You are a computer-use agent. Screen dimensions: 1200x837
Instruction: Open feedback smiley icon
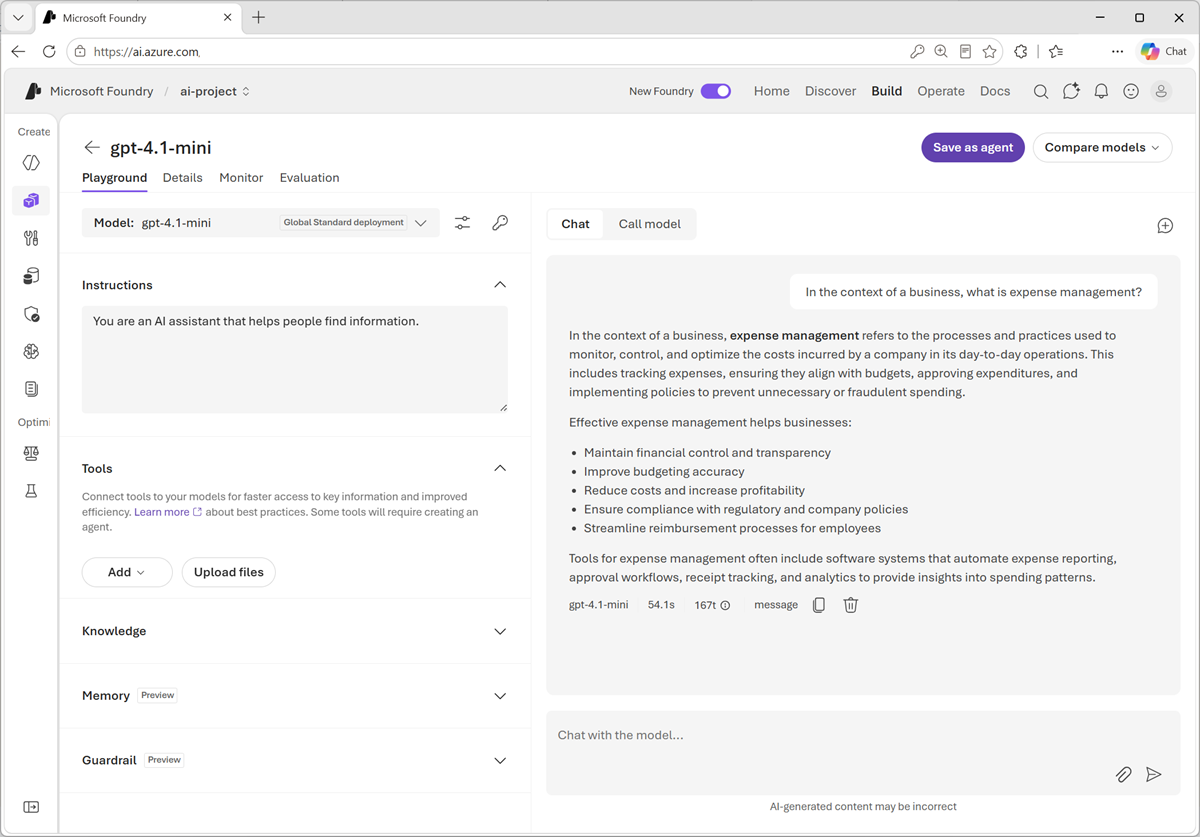tap(1131, 91)
